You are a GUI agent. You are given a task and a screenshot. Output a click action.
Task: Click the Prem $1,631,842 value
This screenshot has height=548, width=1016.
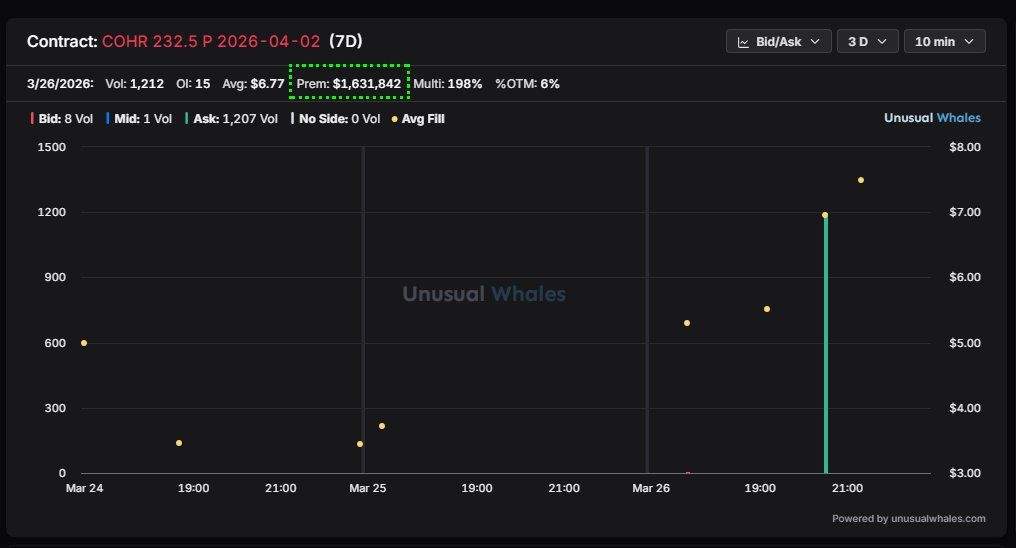pyautogui.click(x=350, y=83)
